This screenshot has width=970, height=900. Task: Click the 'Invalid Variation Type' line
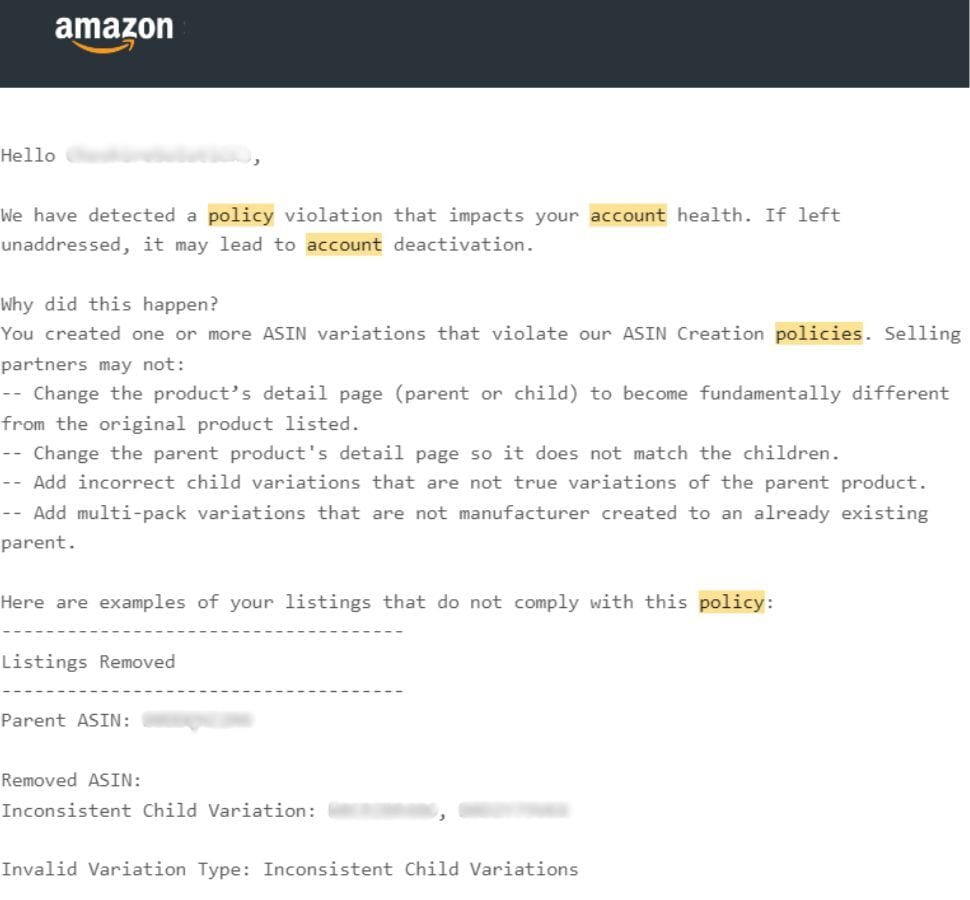pos(290,870)
